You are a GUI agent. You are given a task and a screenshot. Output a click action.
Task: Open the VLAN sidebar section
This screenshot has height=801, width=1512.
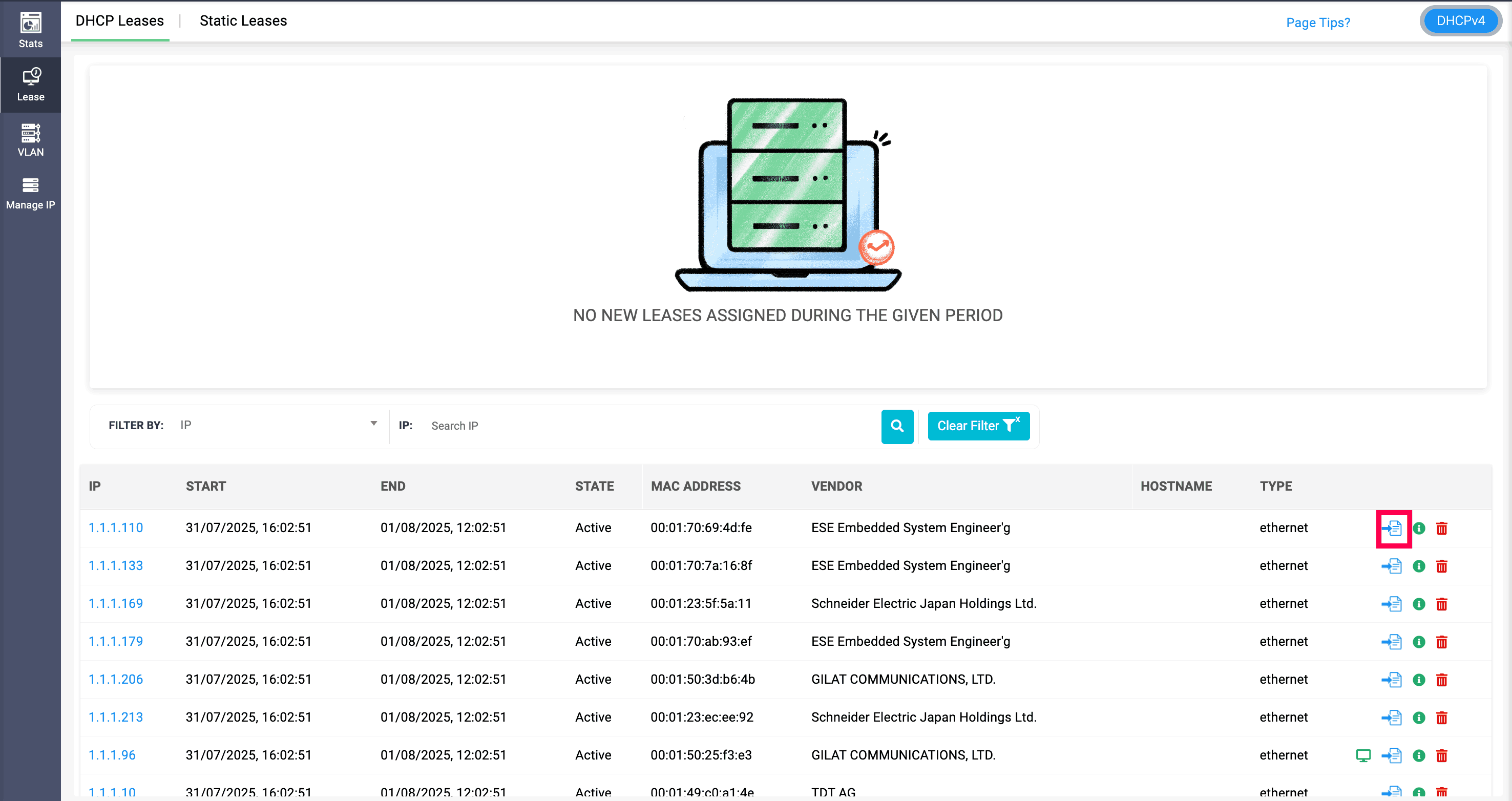point(31,140)
